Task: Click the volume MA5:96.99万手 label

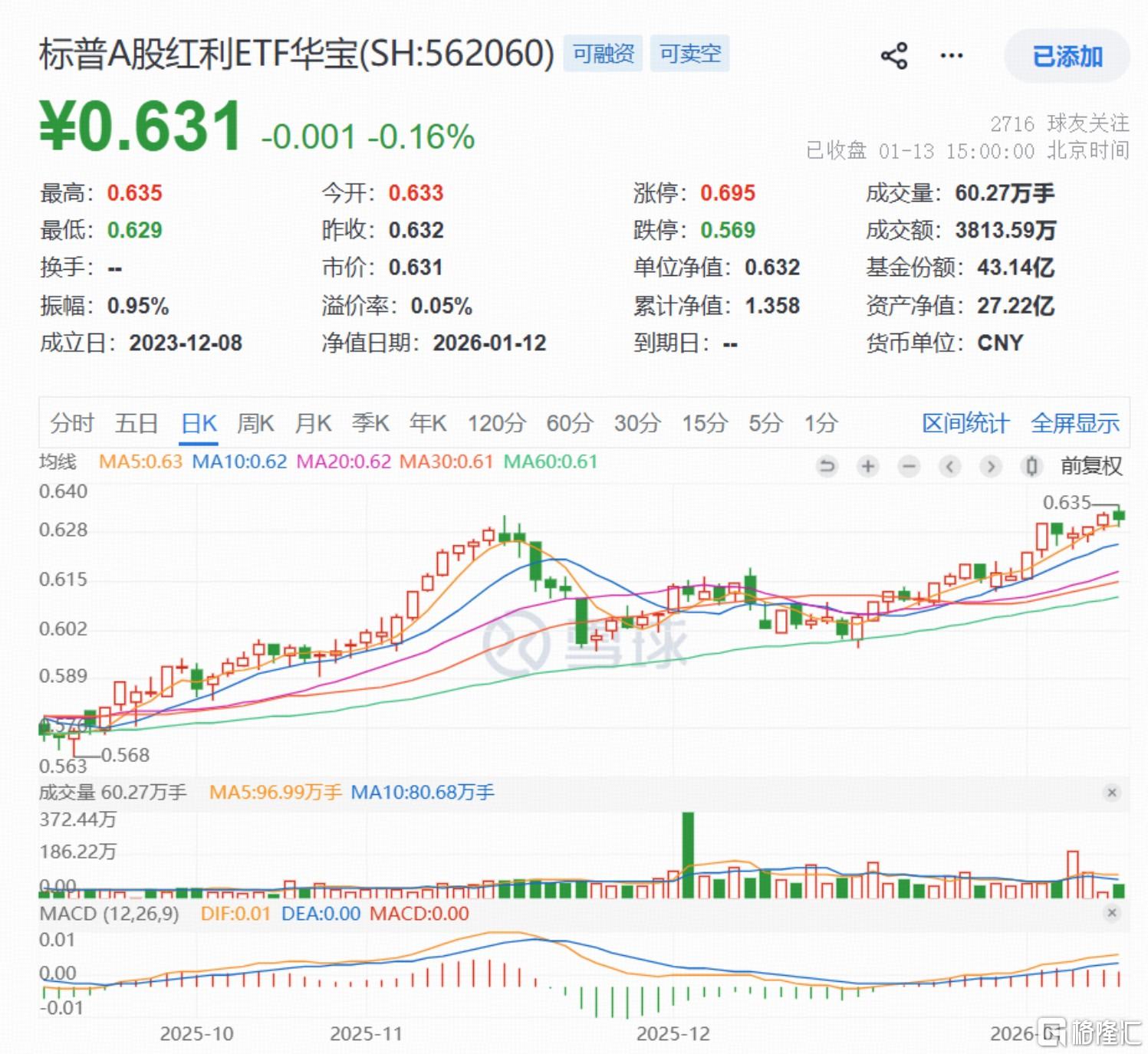Action: tap(275, 792)
